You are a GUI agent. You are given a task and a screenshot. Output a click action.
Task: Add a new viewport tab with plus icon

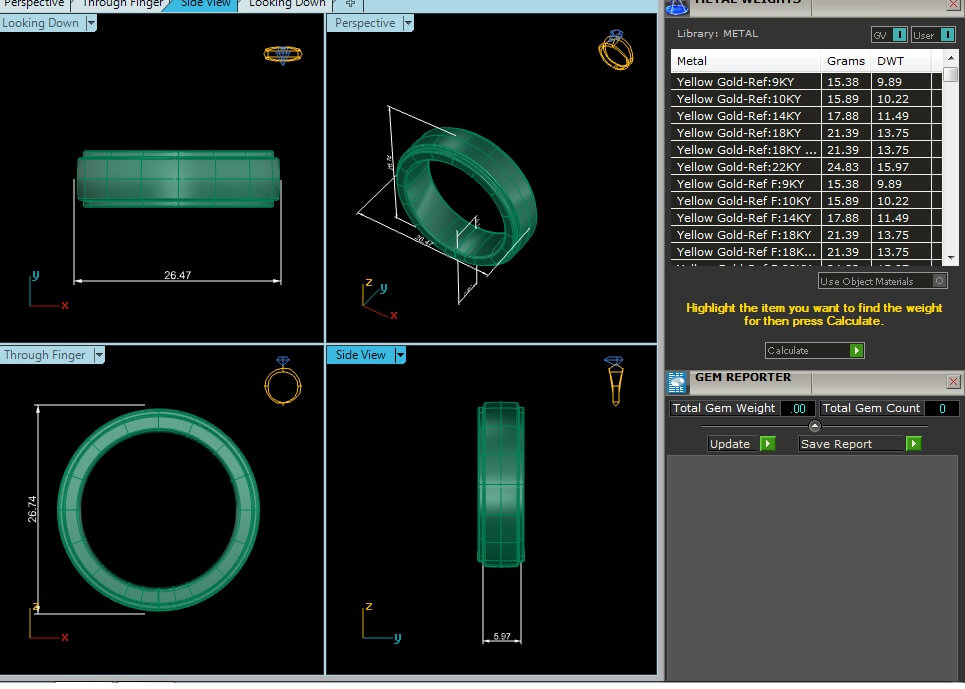pyautogui.click(x=349, y=4)
